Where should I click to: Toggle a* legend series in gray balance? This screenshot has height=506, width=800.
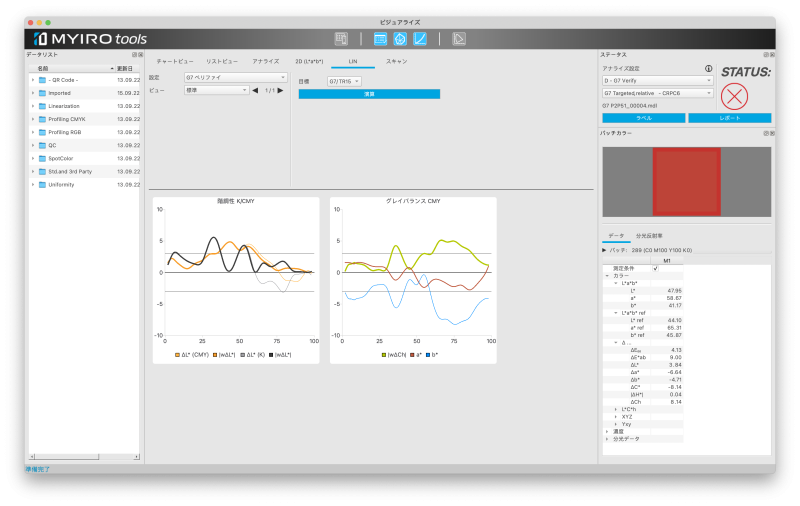[x=416, y=355]
